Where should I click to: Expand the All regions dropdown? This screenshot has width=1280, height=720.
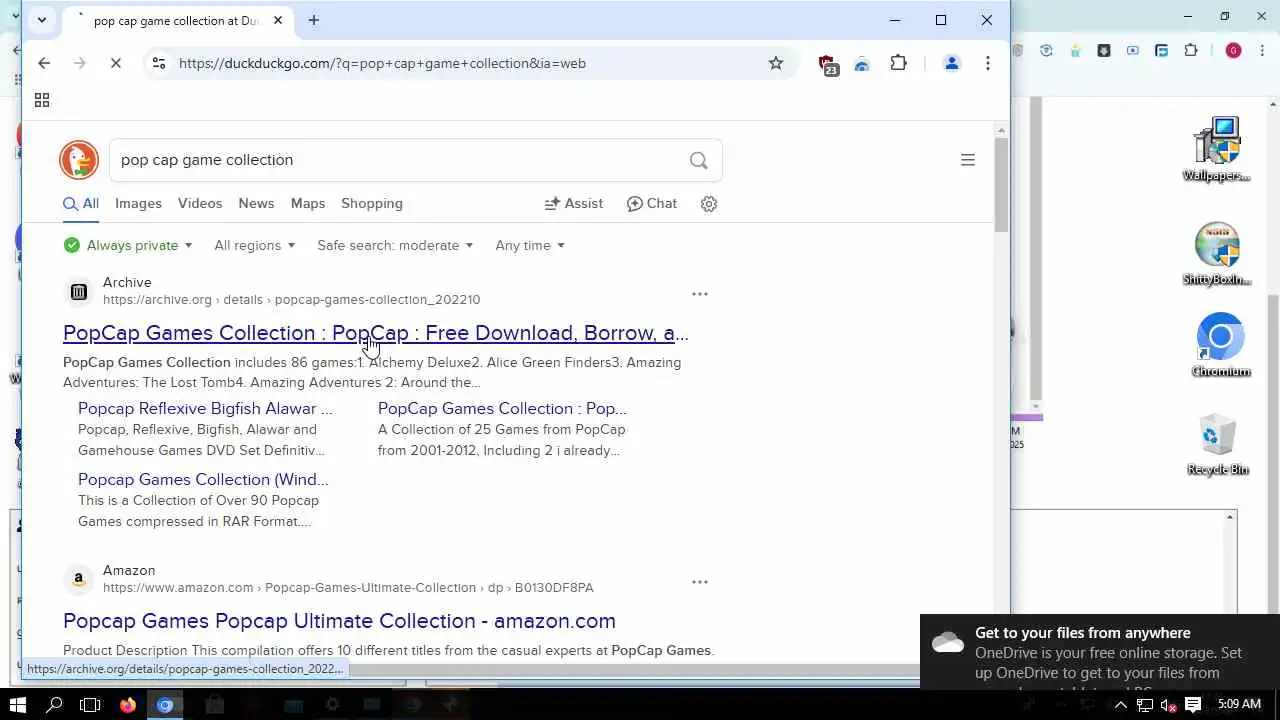point(255,245)
